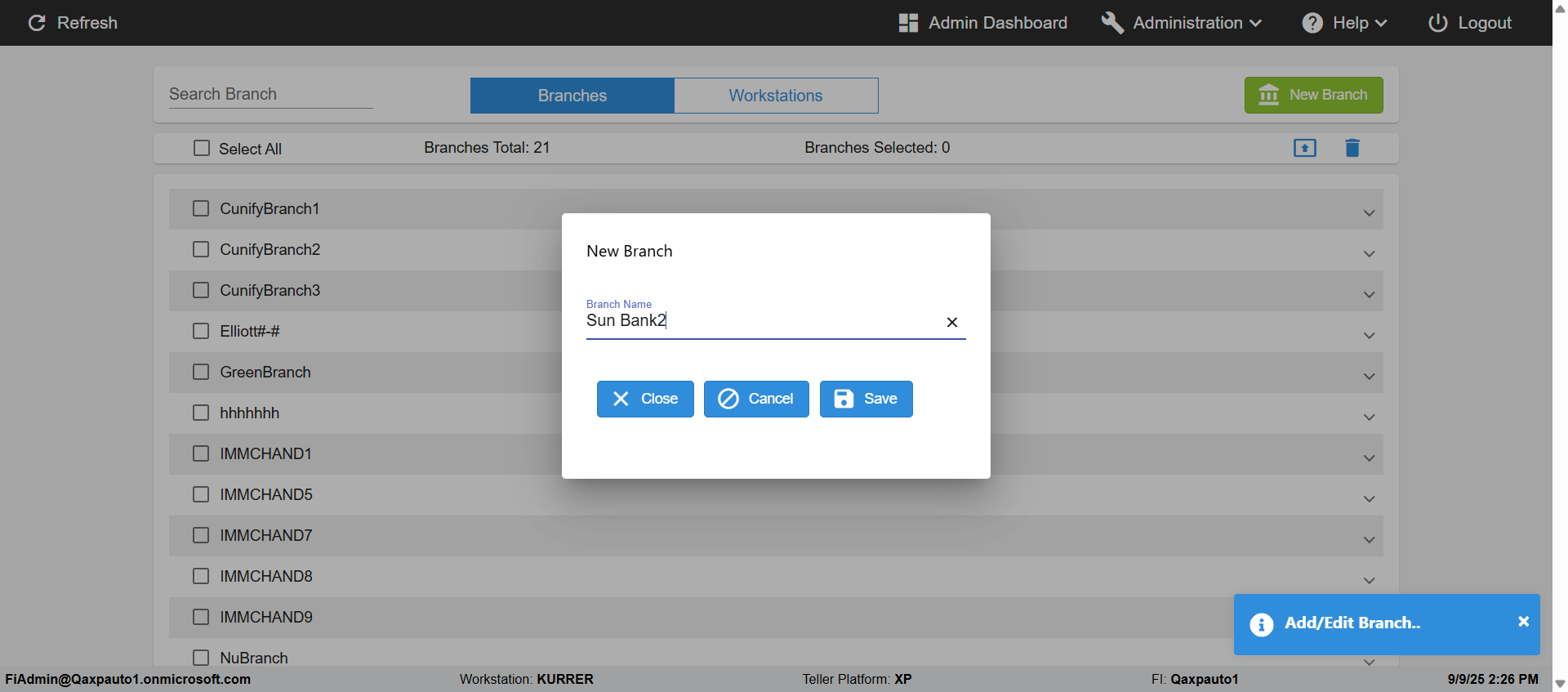Viewport: 1568px width, 692px height.
Task: Expand the IMMCHAND7 row chevron
Action: coord(1370,540)
